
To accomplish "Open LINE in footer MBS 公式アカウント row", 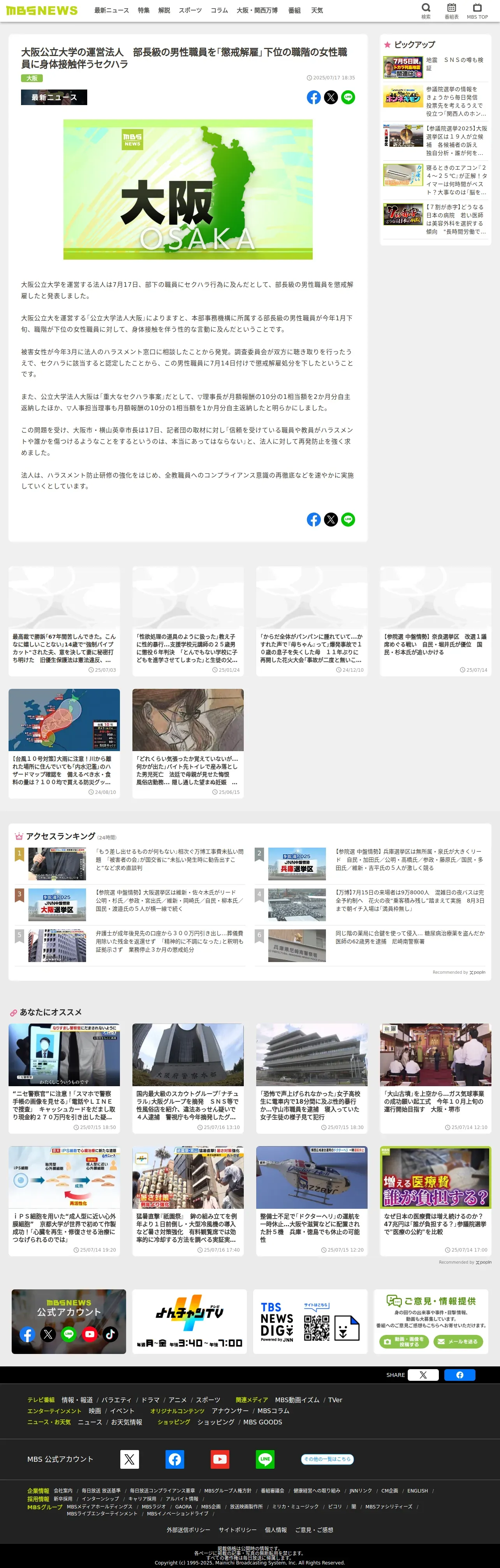I will (x=265, y=1459).
